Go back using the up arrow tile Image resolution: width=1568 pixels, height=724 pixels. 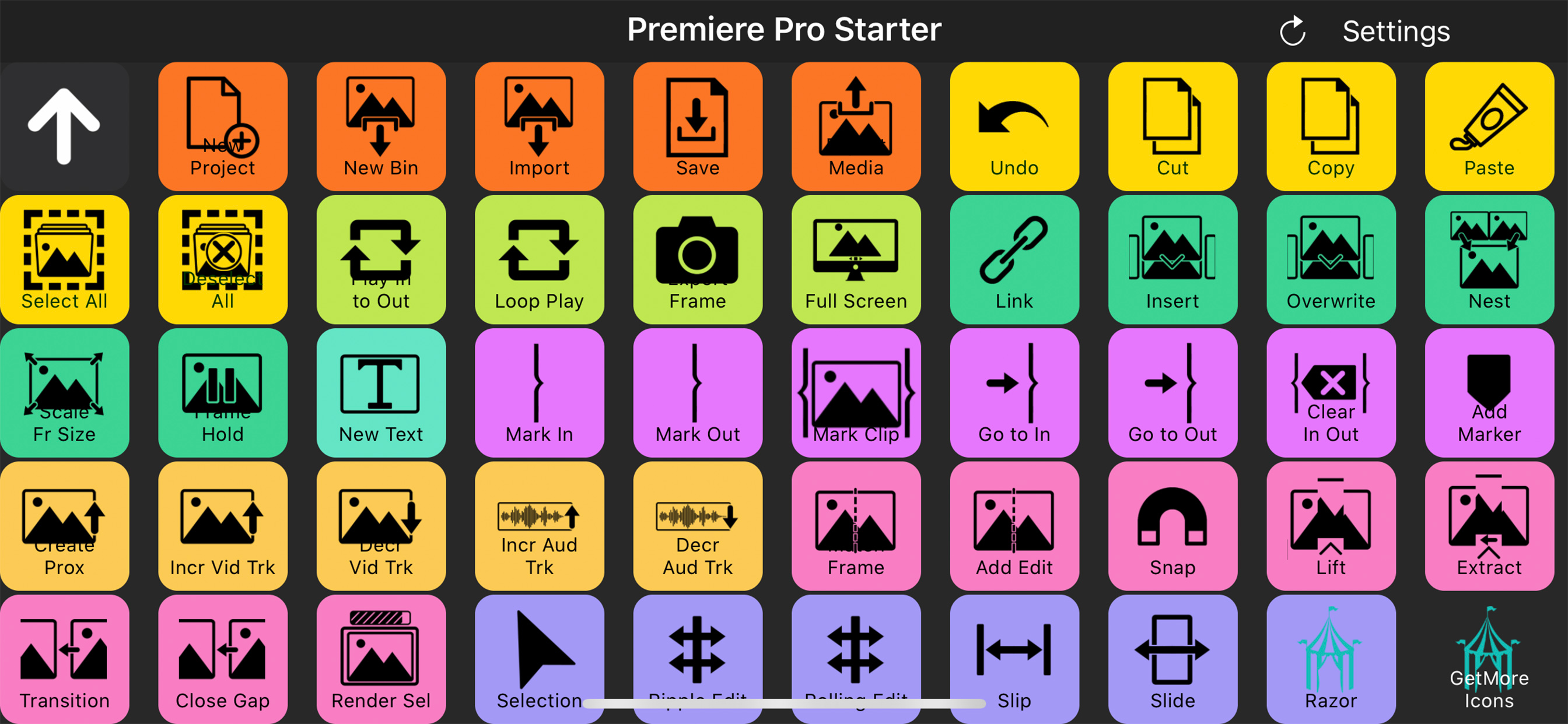pos(65,126)
